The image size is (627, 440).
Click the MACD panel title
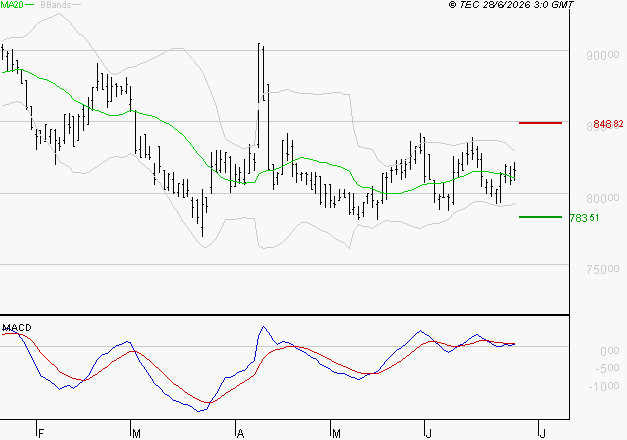pos(17,328)
